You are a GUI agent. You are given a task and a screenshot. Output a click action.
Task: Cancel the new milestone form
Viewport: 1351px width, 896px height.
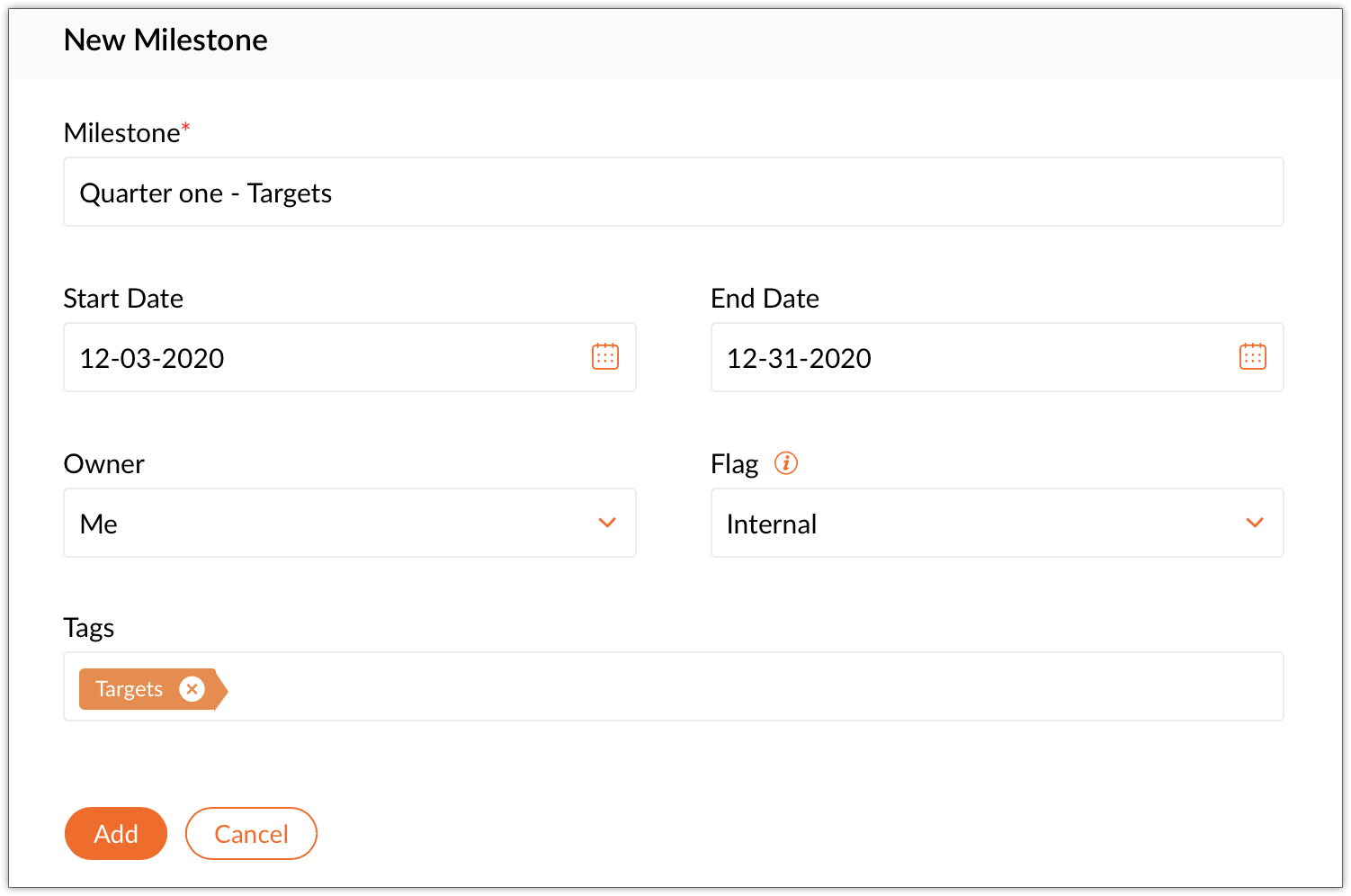coord(251,834)
